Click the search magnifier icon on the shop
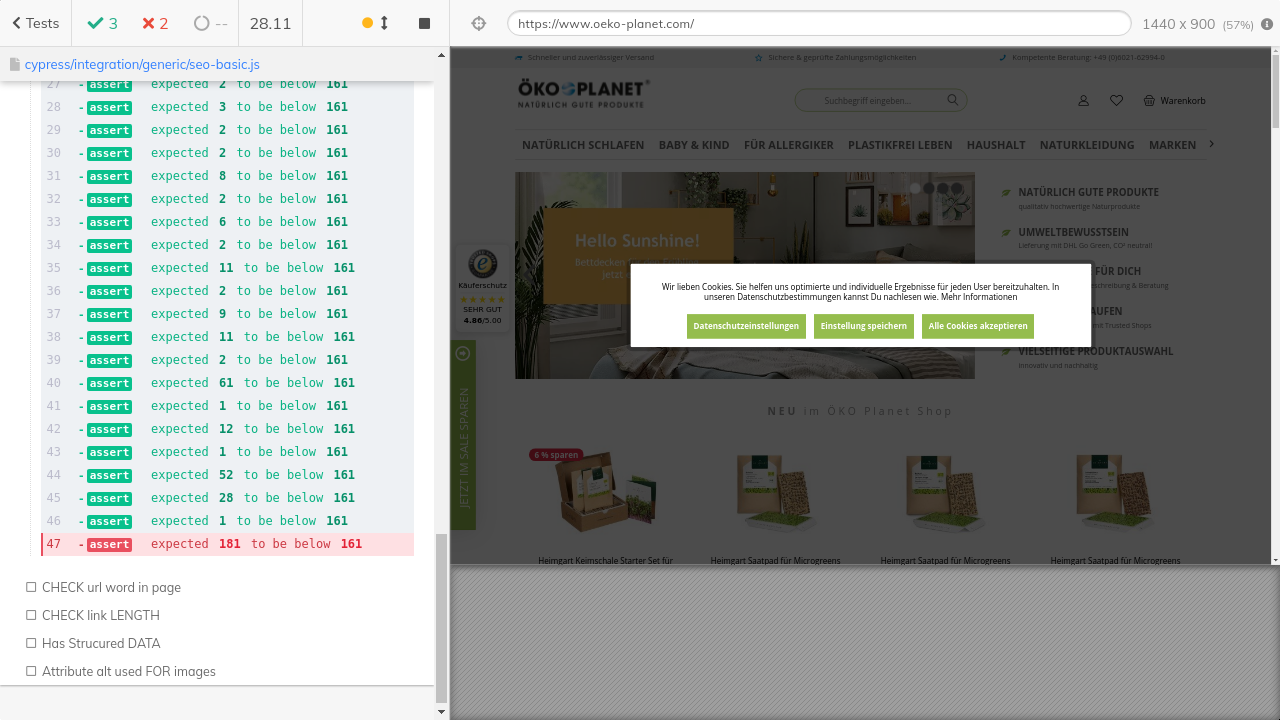Image resolution: width=1280 pixels, height=720 pixels. tap(953, 100)
